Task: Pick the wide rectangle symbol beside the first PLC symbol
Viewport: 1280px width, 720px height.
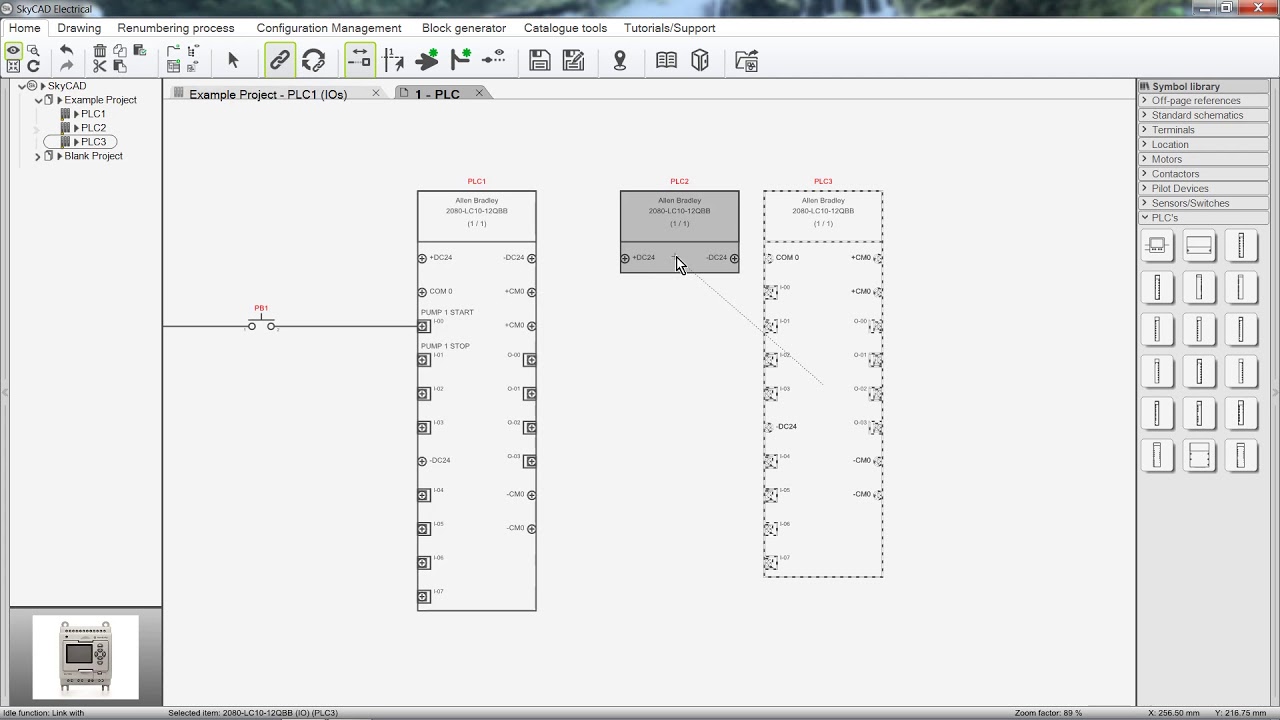Action: [1199, 245]
